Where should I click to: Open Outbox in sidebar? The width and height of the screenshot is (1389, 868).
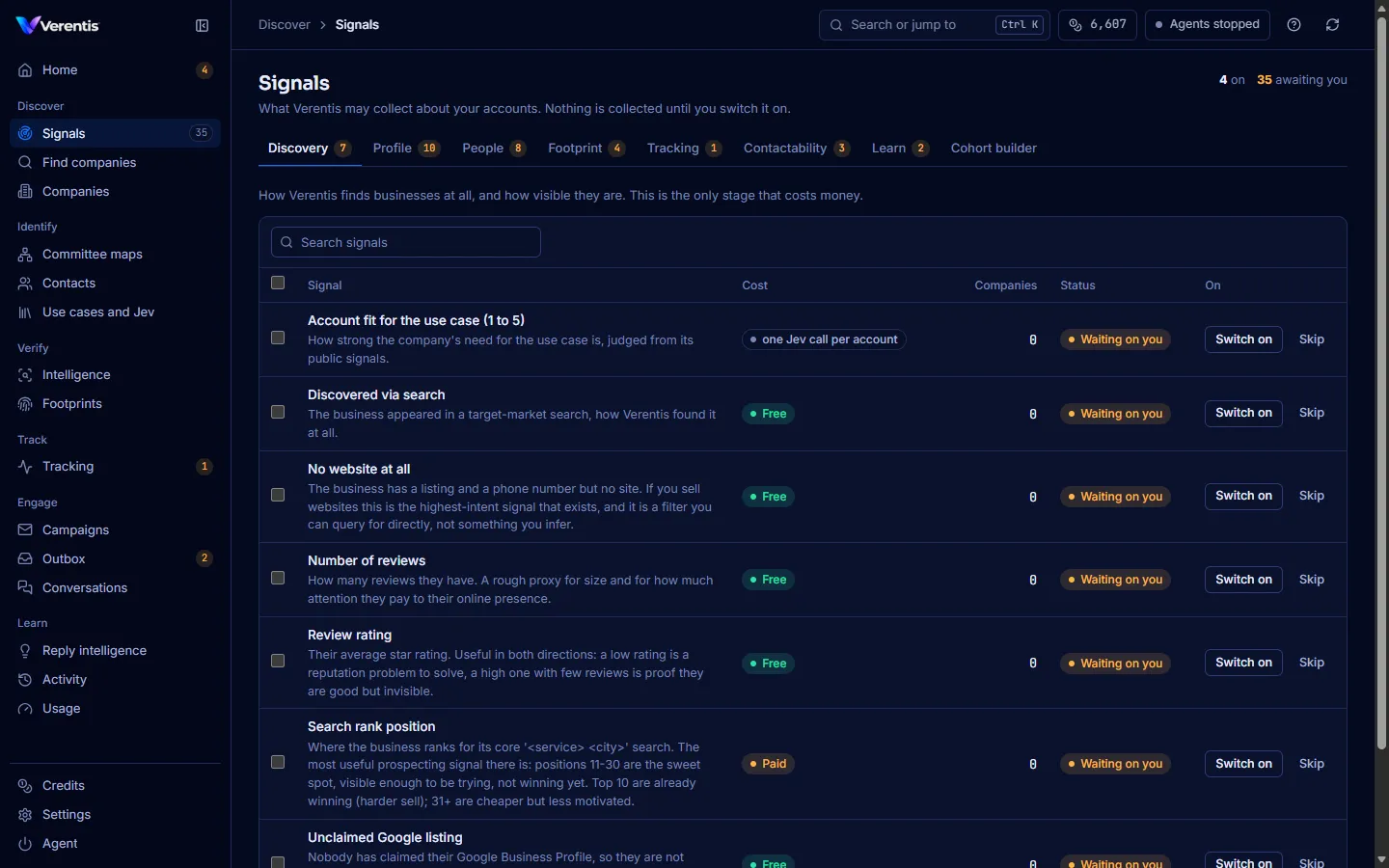pyautogui.click(x=115, y=559)
